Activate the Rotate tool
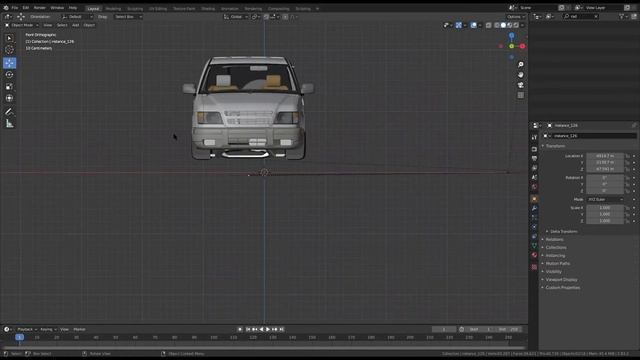 coord(9,75)
